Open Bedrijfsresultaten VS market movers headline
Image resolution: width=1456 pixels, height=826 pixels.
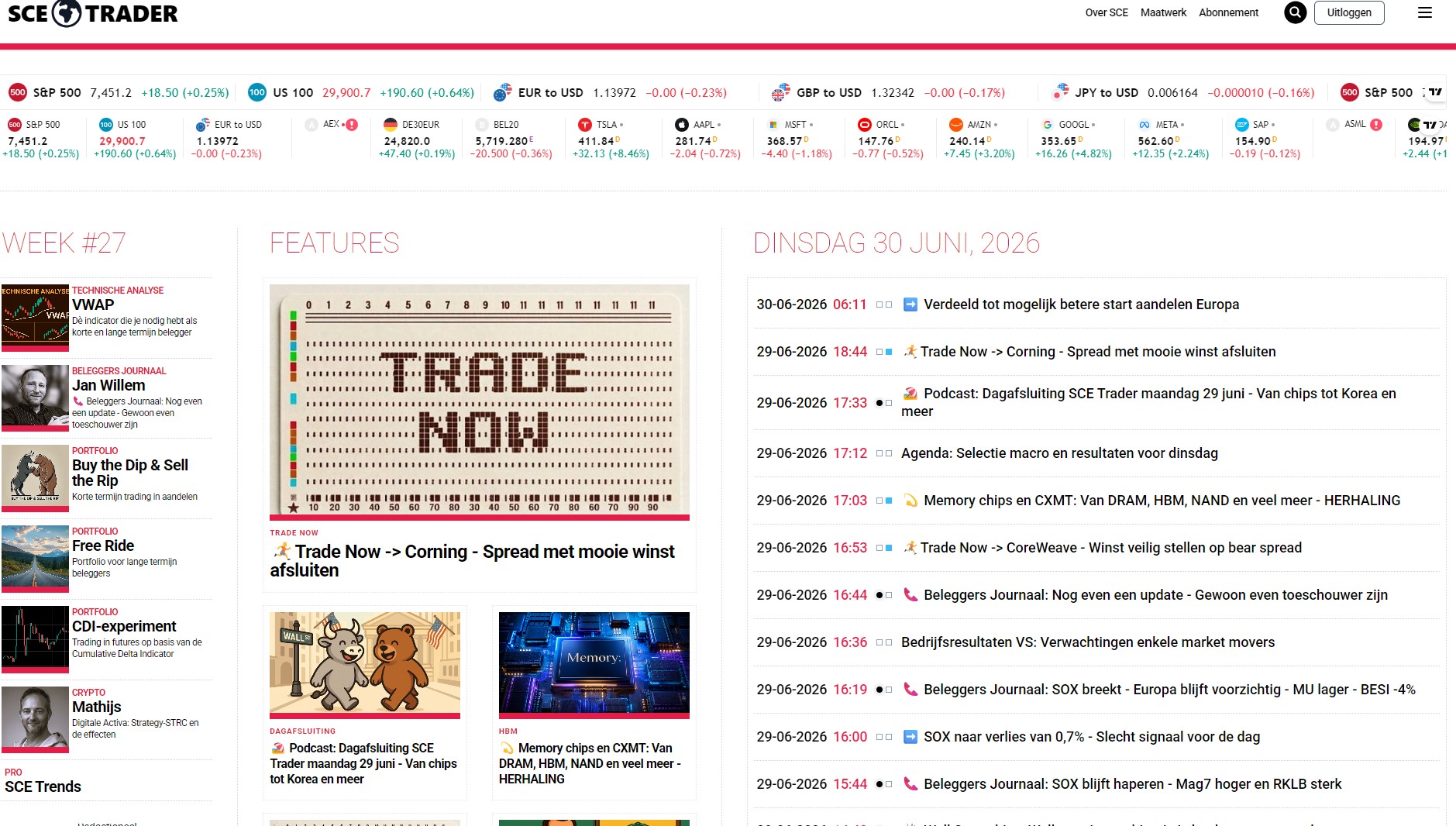pyautogui.click(x=1088, y=642)
